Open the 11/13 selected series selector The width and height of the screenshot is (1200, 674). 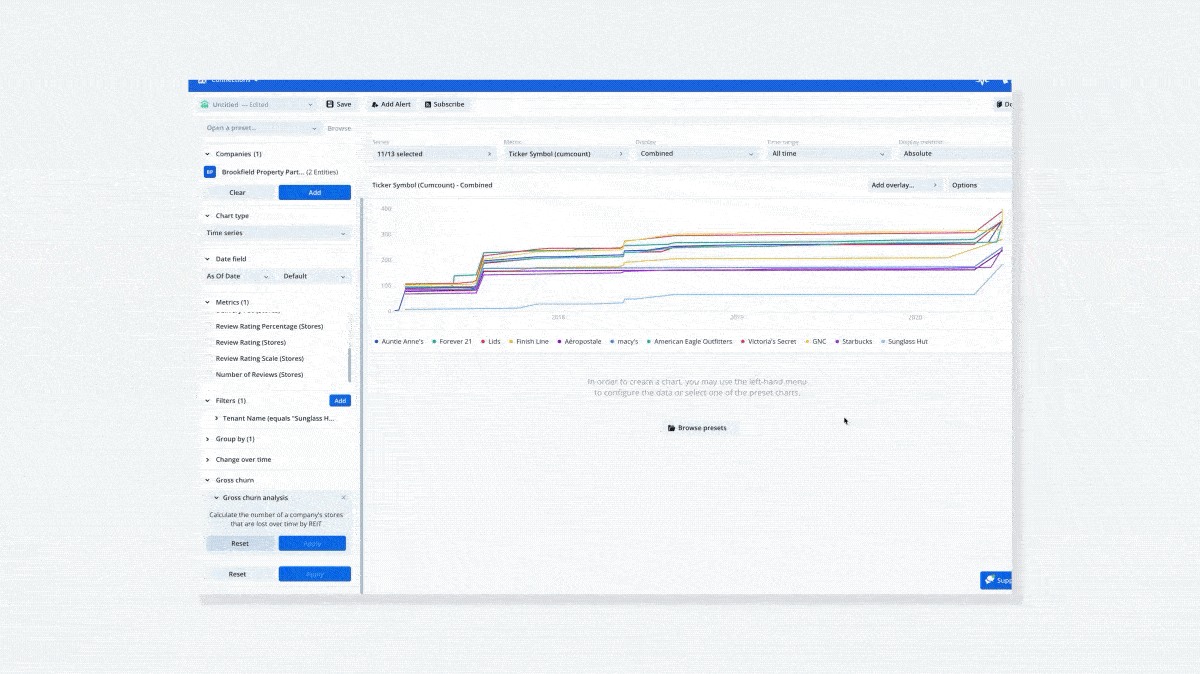[434, 154]
